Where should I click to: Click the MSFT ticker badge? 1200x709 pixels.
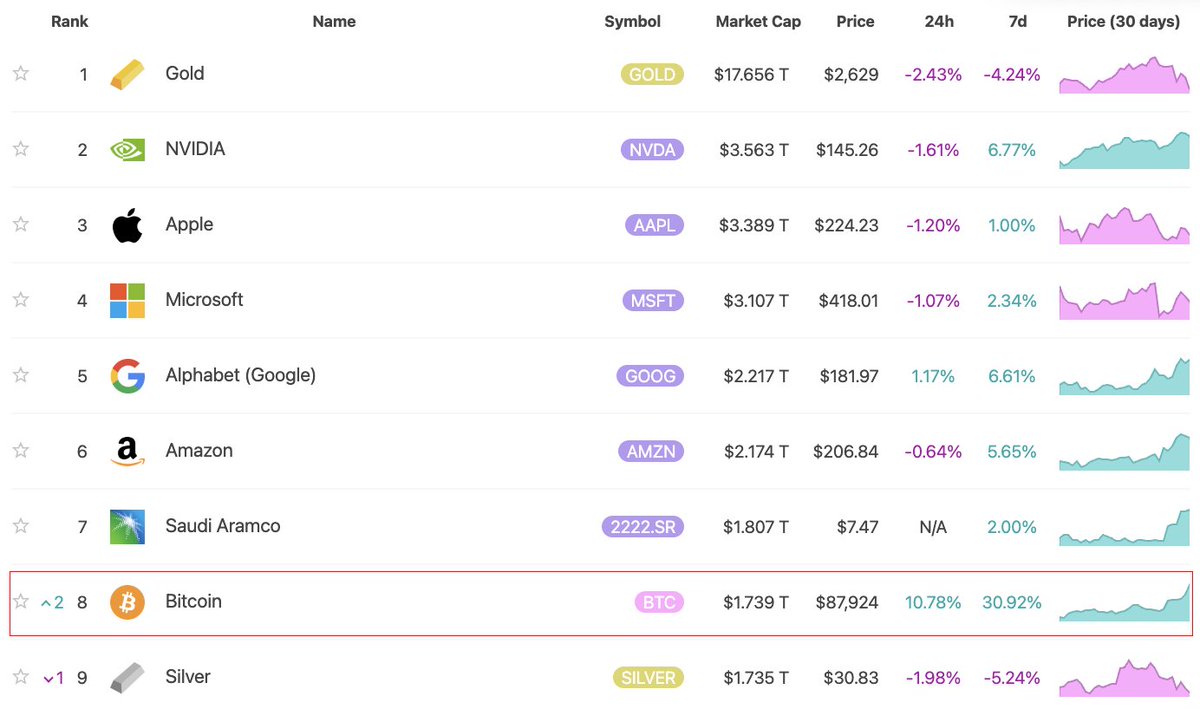point(654,300)
